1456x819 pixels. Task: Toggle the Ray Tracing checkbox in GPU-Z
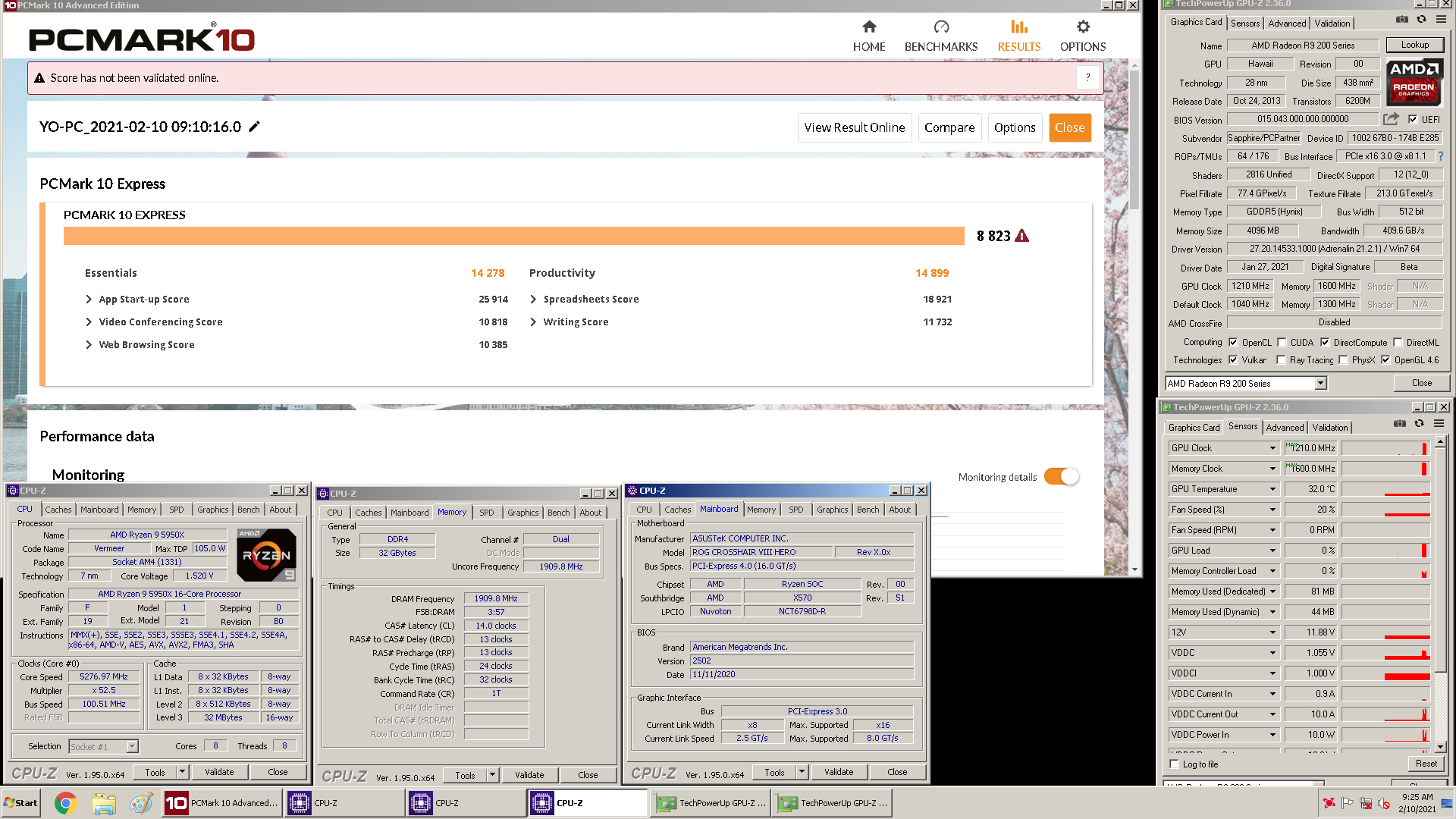click(1281, 359)
